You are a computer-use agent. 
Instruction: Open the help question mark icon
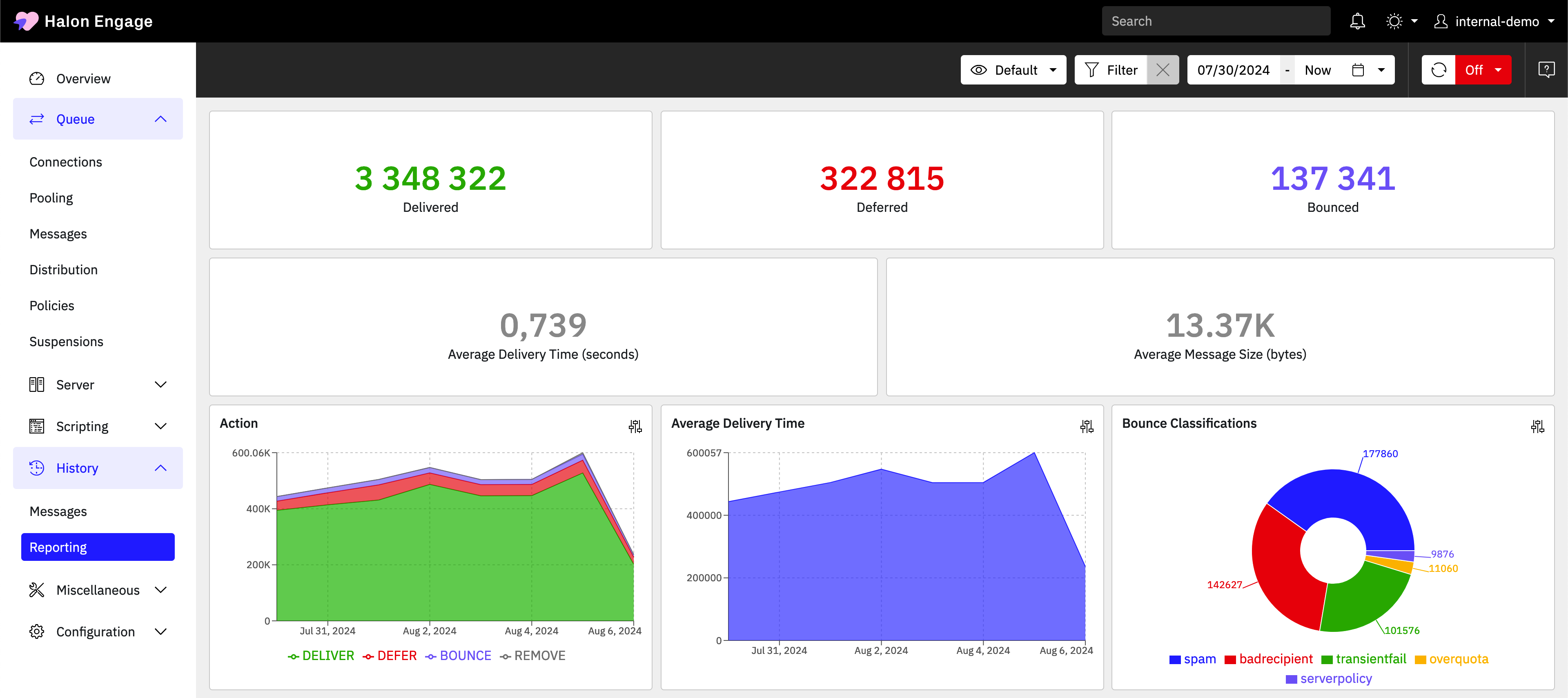(1546, 70)
